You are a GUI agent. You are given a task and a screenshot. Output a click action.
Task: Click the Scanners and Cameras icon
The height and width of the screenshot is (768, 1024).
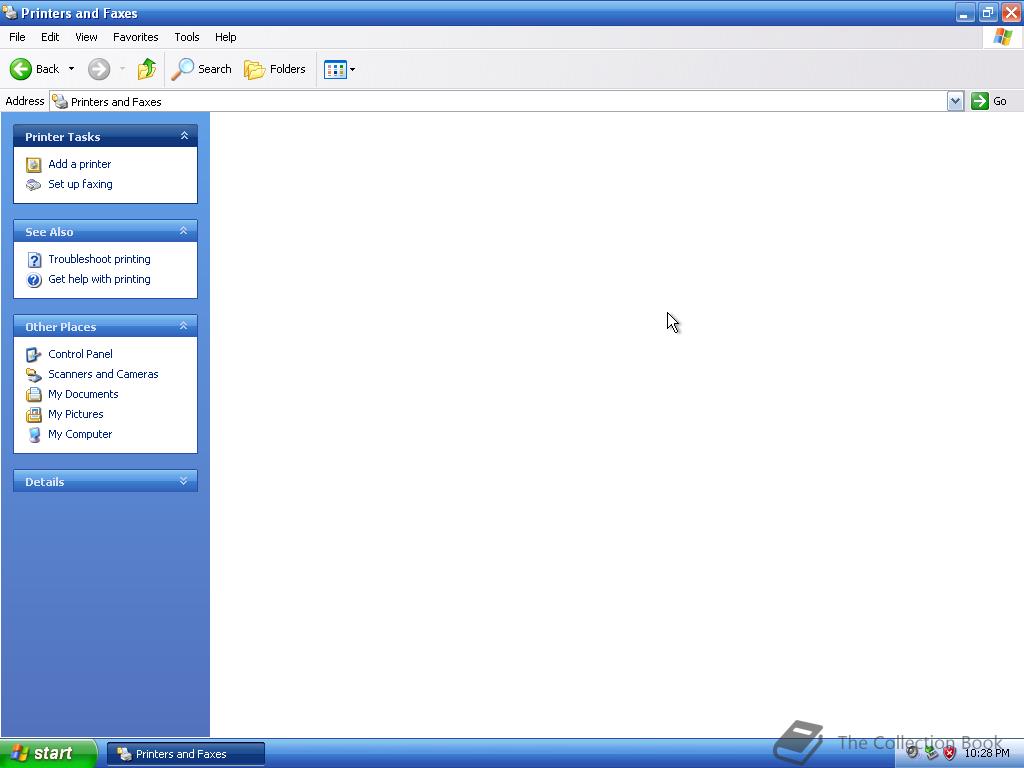(33, 375)
